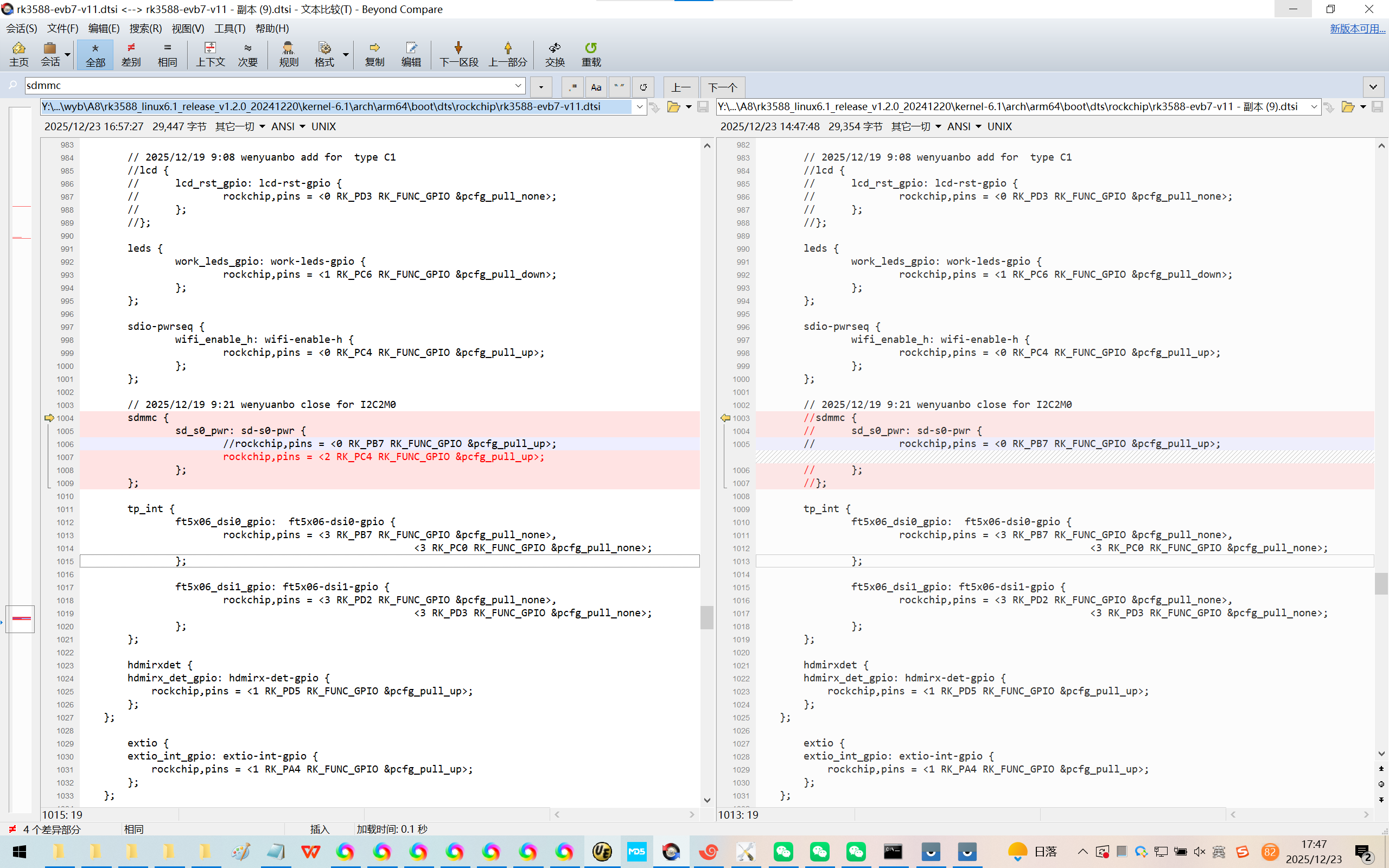The width and height of the screenshot is (1389, 868).
Task: Expand the sdmmc search history dropdown
Action: [x=518, y=86]
